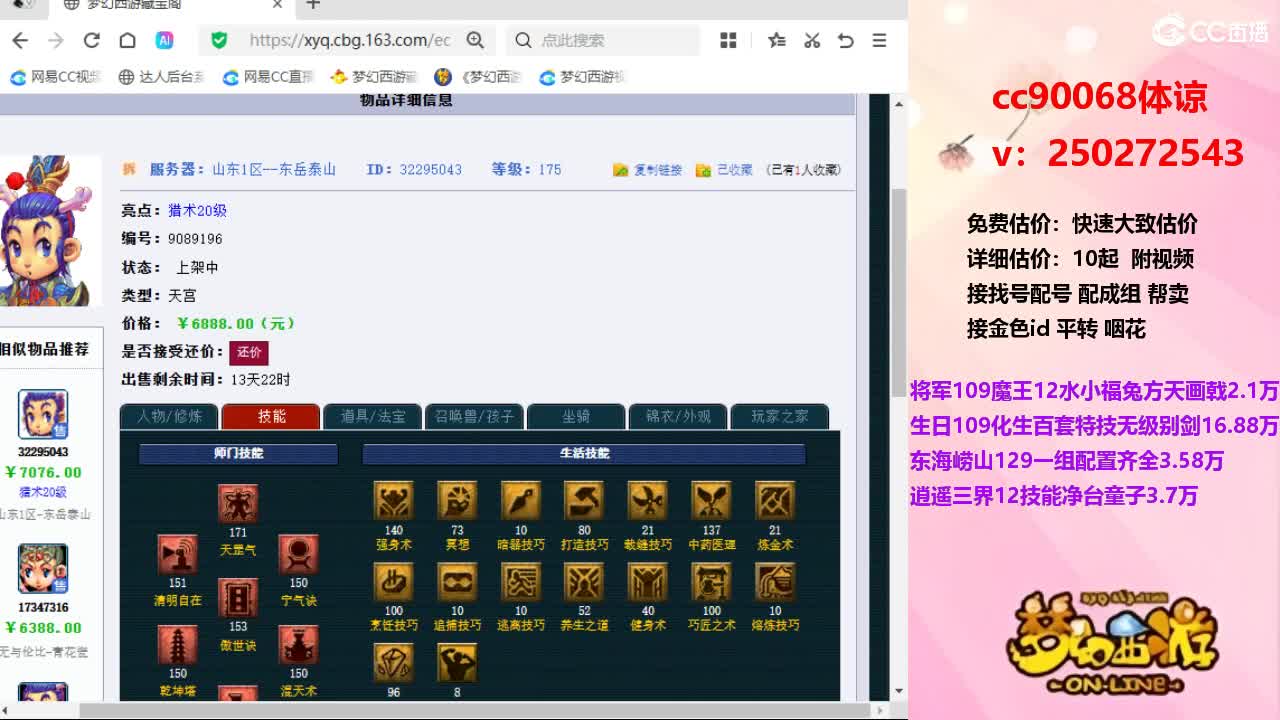Close the 梦幻西游藏宝阁 tab
The width and height of the screenshot is (1280, 720).
tap(277, 5)
